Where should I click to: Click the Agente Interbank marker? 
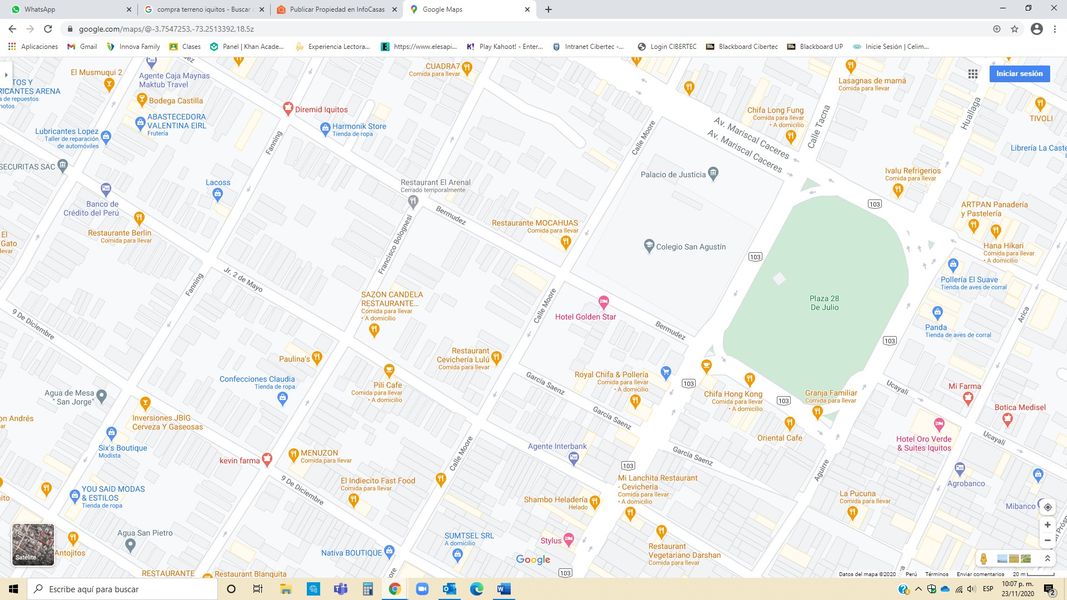click(x=574, y=459)
